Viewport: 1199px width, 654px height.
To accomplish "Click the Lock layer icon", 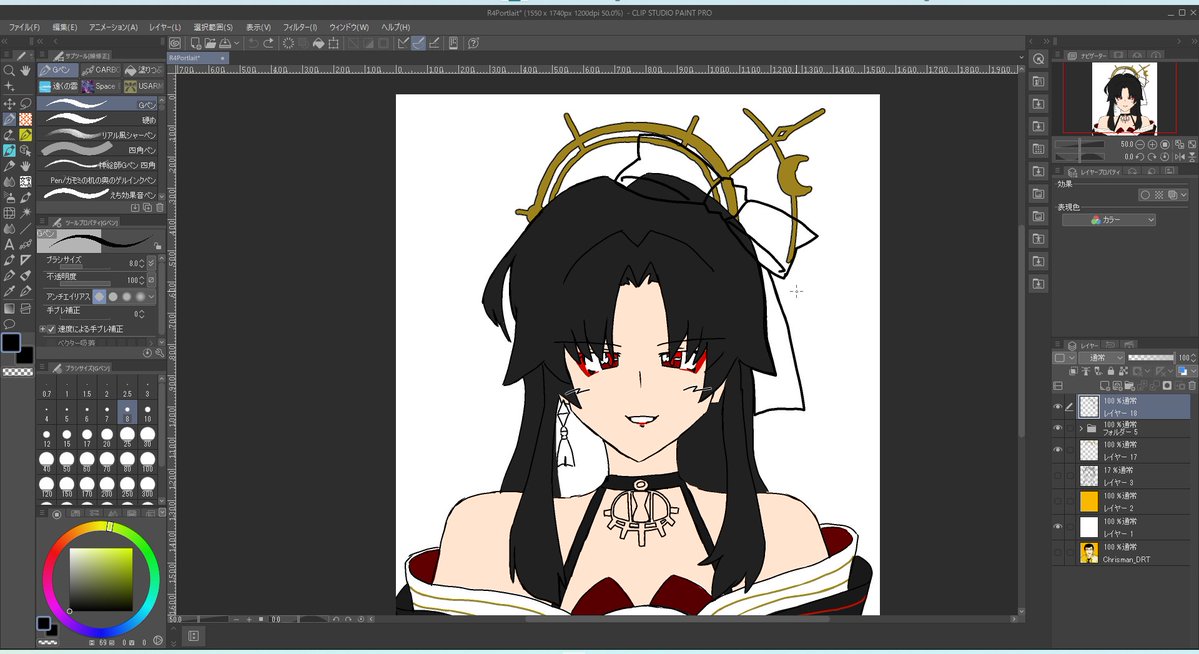I will pyautogui.click(x=1111, y=371).
